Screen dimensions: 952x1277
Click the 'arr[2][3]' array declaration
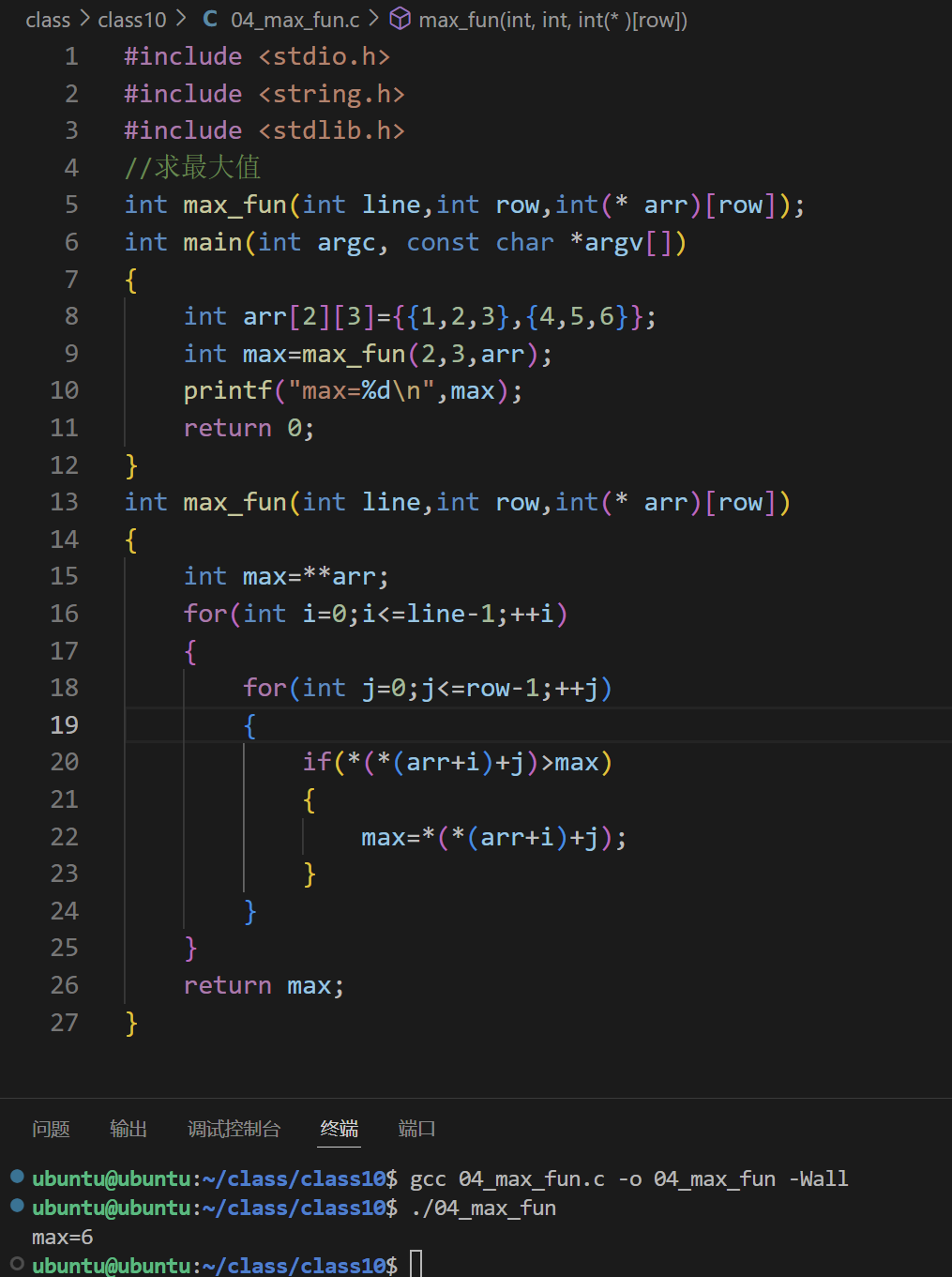[x=309, y=316]
